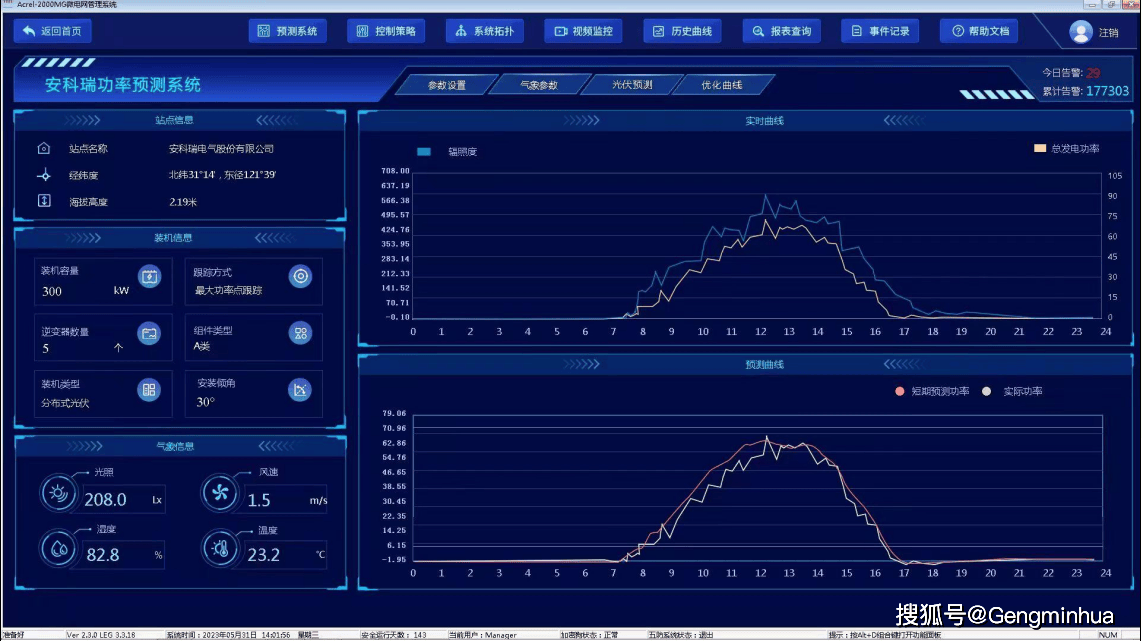Click the 组件类型 module type icon
This screenshot has width=1142, height=641.
(300, 334)
